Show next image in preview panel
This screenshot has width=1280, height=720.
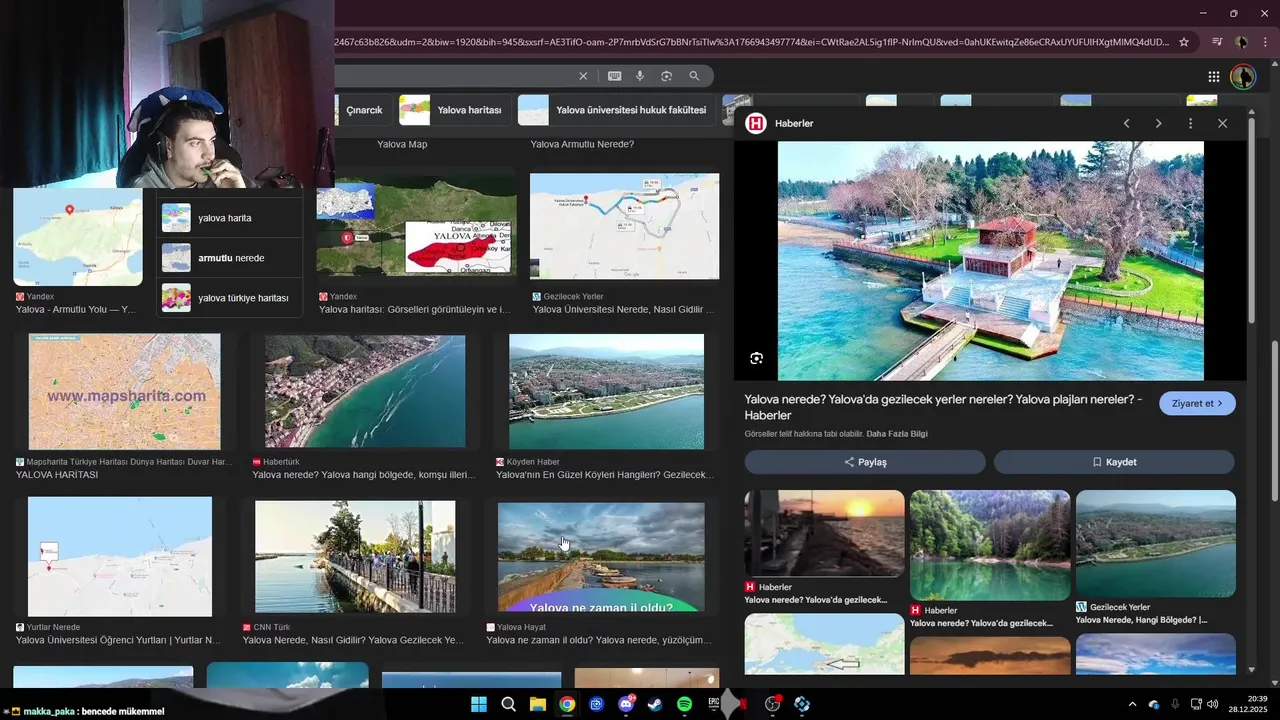1159,123
